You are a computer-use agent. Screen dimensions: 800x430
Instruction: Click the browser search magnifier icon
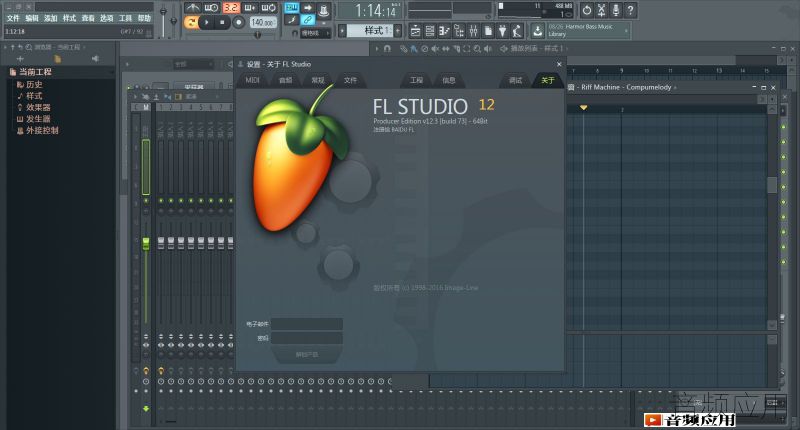pos(29,47)
